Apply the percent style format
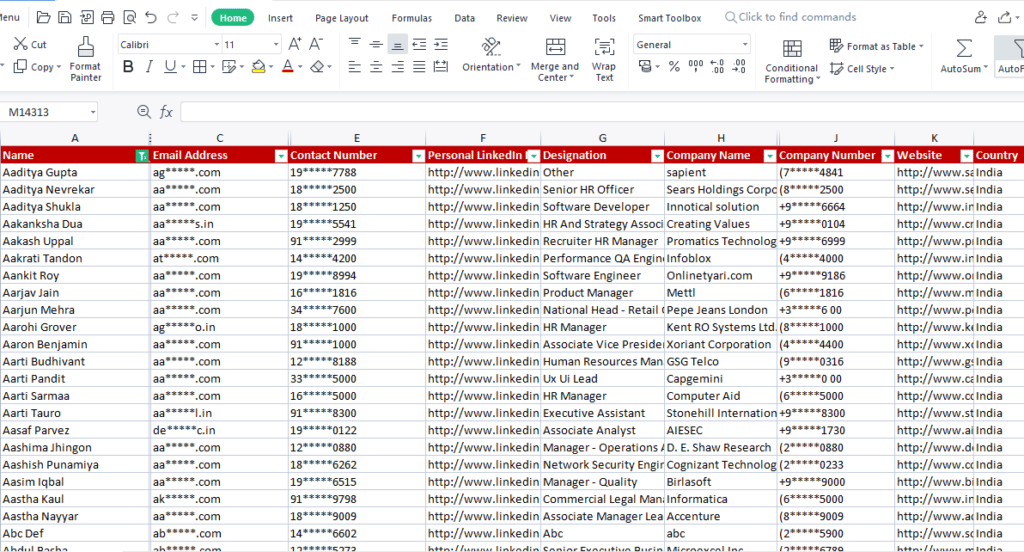The width and height of the screenshot is (1024, 552). tap(674, 67)
